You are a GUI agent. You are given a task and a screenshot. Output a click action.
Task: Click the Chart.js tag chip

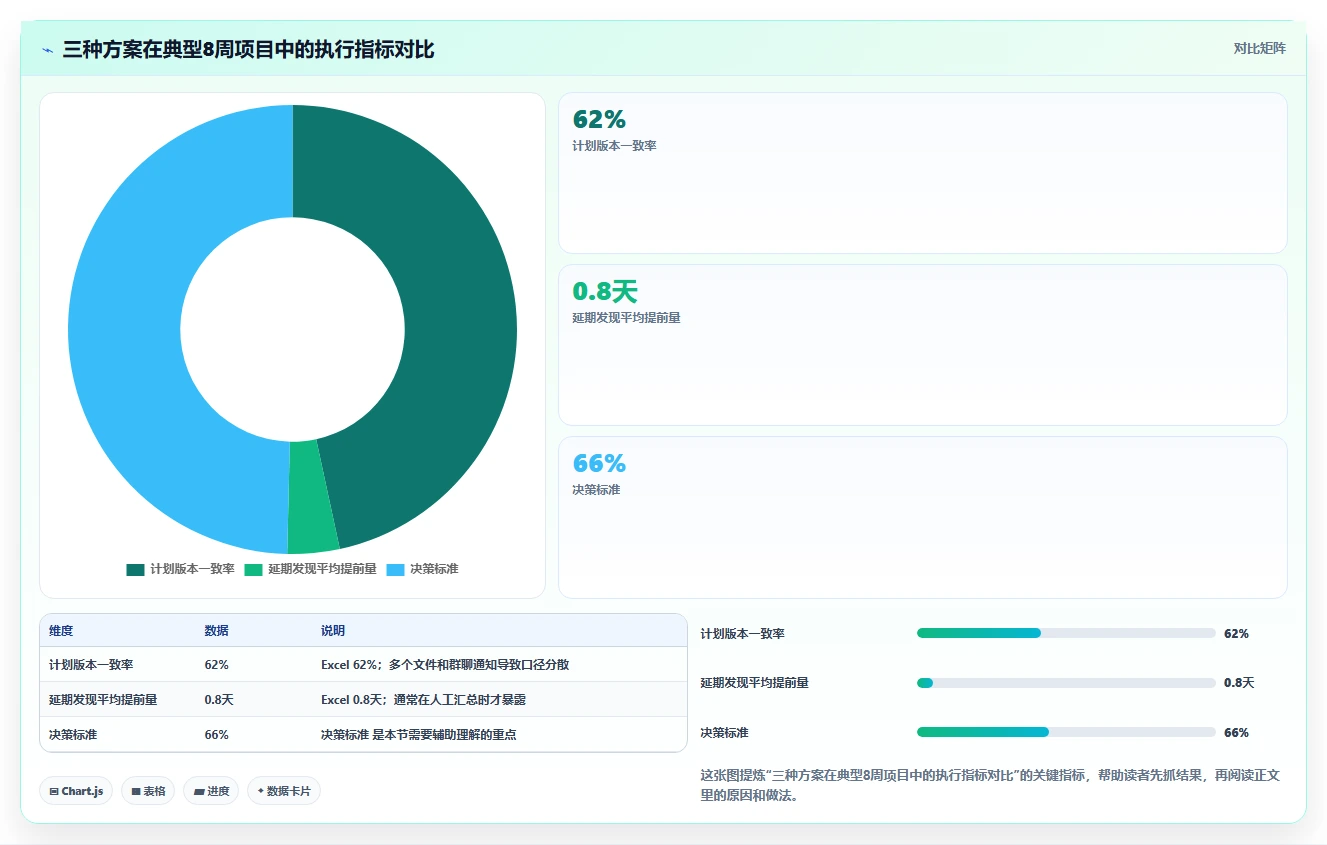click(76, 791)
